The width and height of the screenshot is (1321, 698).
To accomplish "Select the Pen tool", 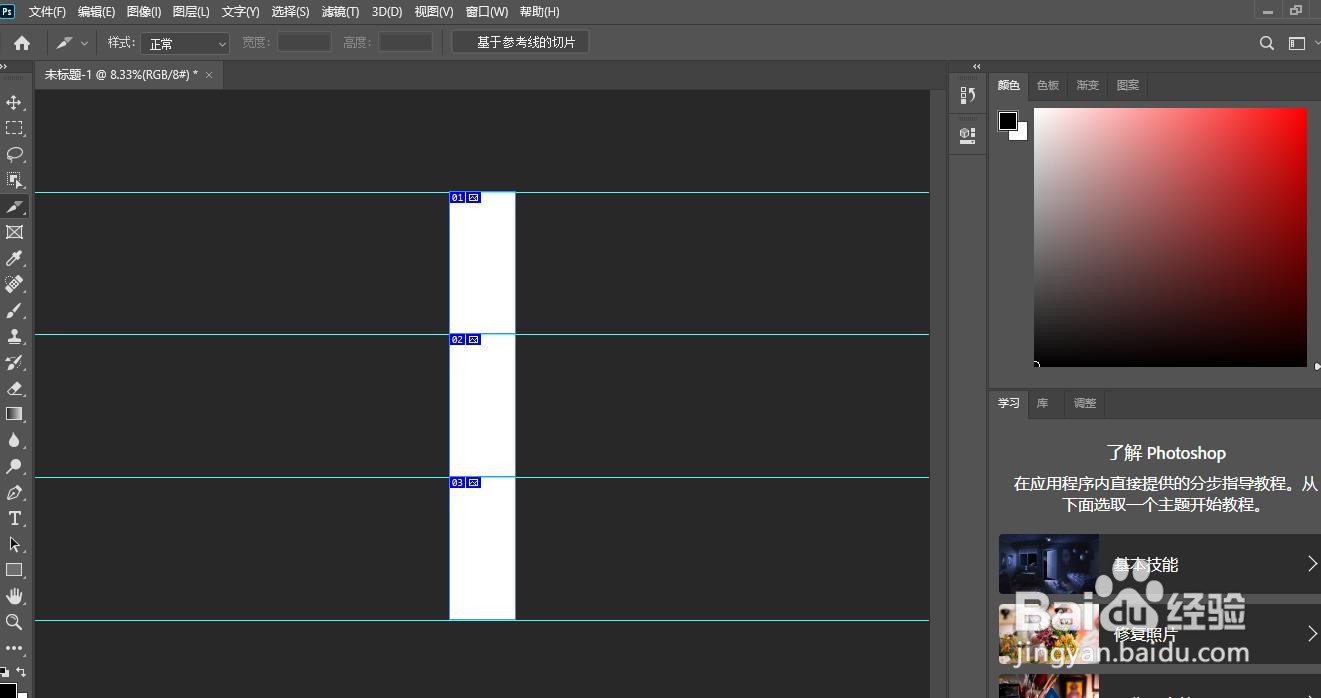I will [x=14, y=492].
